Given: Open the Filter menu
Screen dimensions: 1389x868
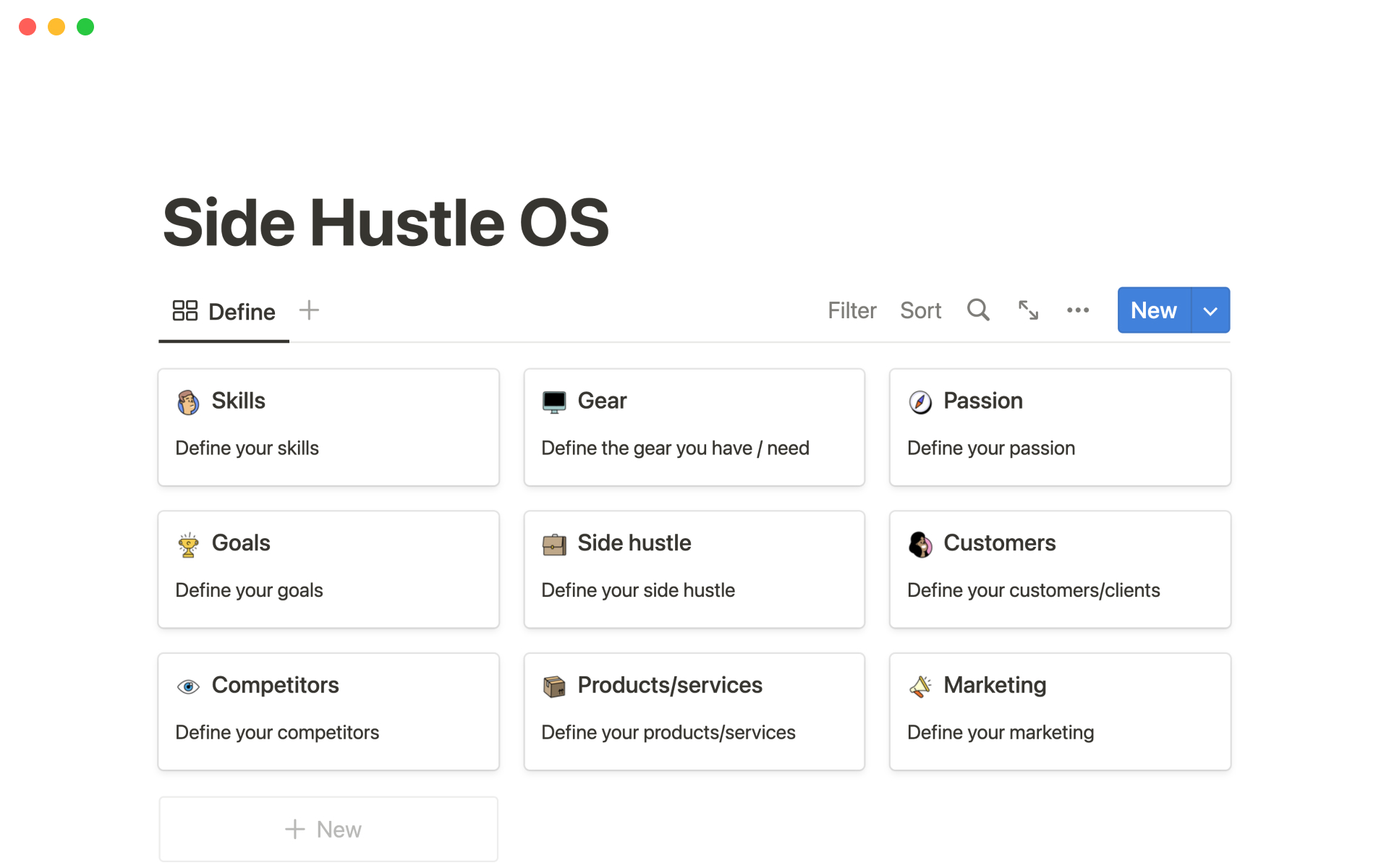Looking at the screenshot, I should (x=851, y=311).
